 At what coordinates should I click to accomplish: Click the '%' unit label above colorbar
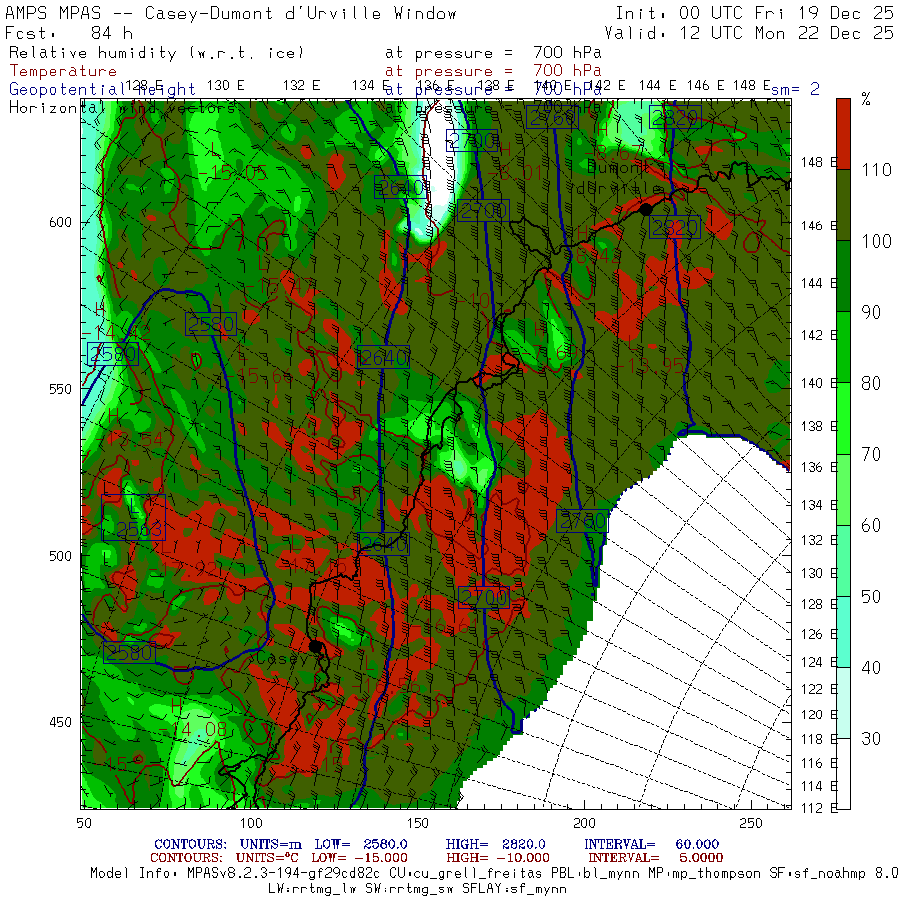[866, 99]
